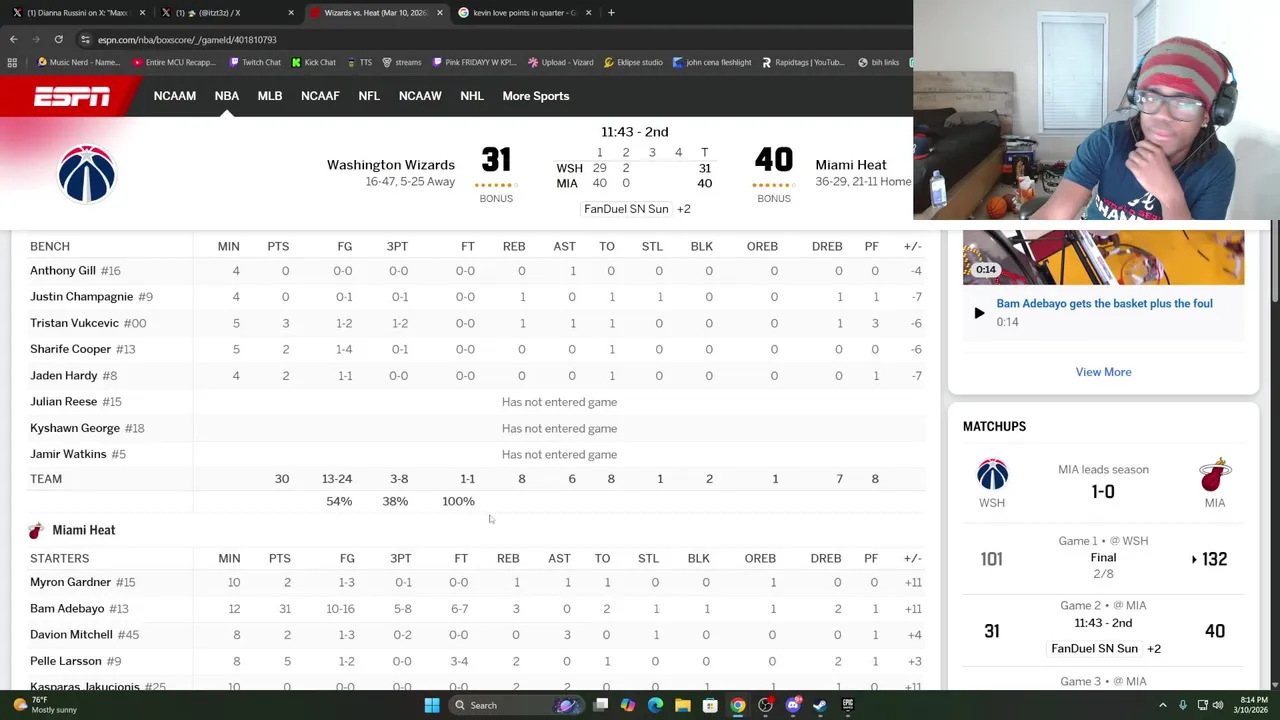The width and height of the screenshot is (1280, 720).
Task: Open Davion Mitchell player link
Action: [x=71, y=634]
